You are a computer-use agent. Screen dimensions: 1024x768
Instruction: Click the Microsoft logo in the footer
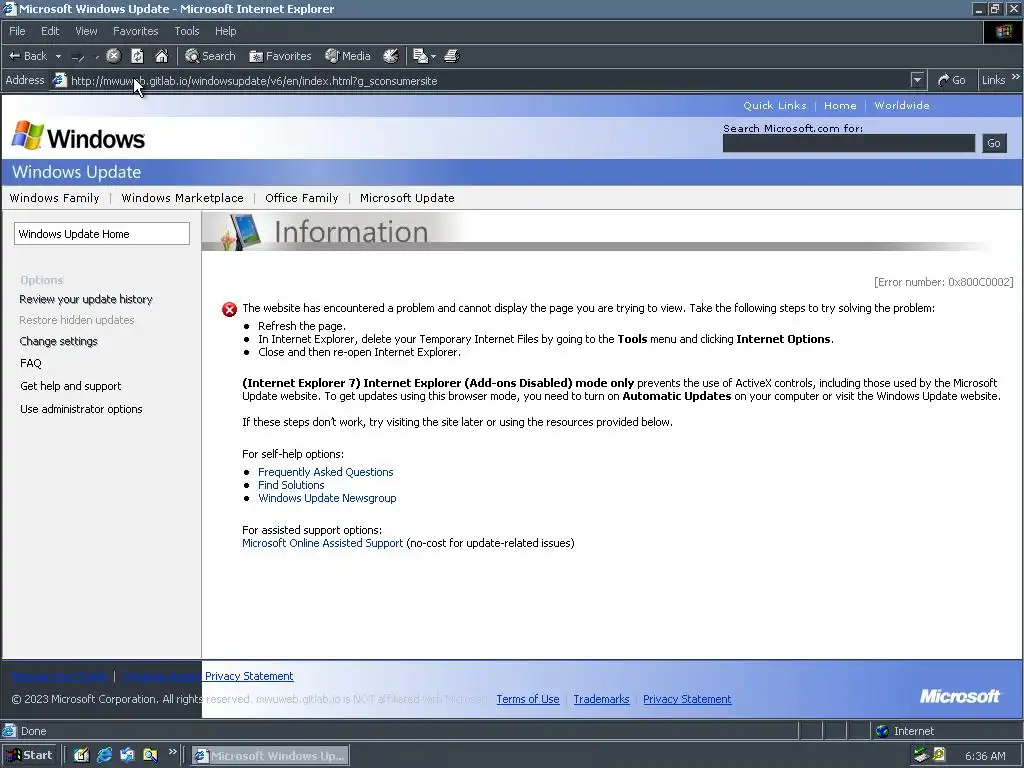point(959,696)
